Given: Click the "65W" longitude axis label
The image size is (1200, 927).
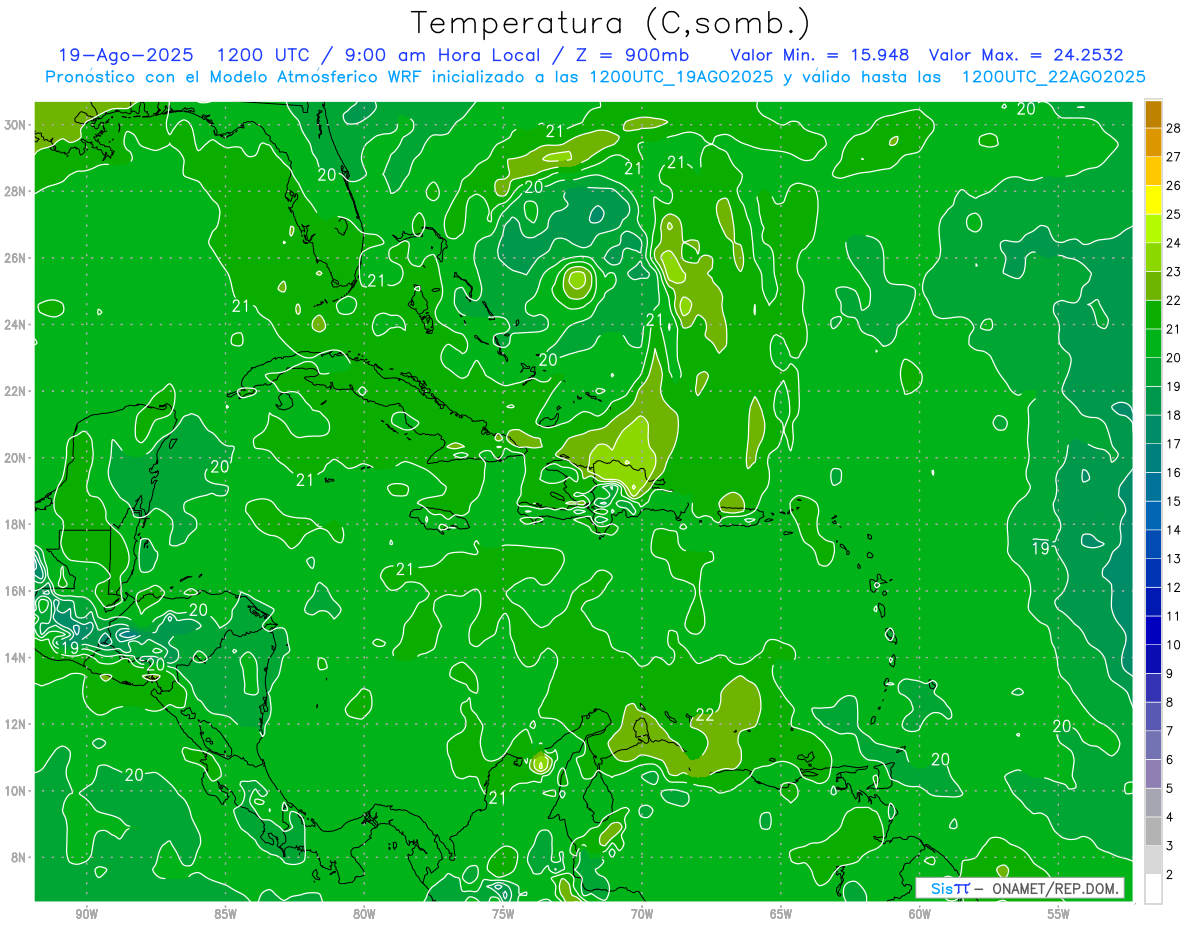Looking at the screenshot, I should tap(781, 915).
